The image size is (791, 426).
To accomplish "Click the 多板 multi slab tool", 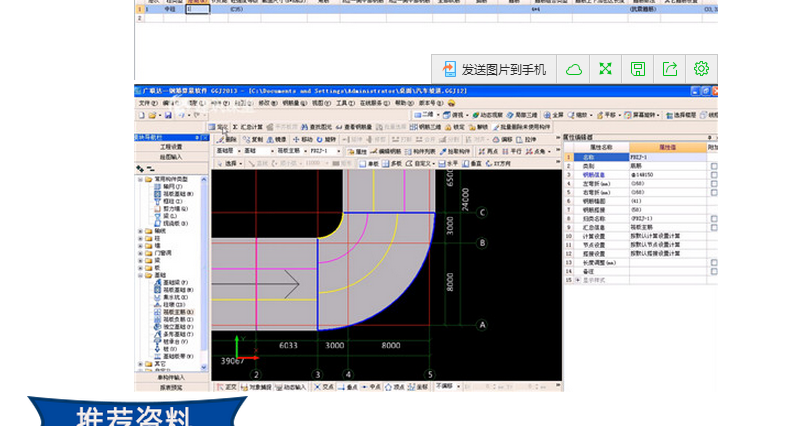I will coord(392,164).
